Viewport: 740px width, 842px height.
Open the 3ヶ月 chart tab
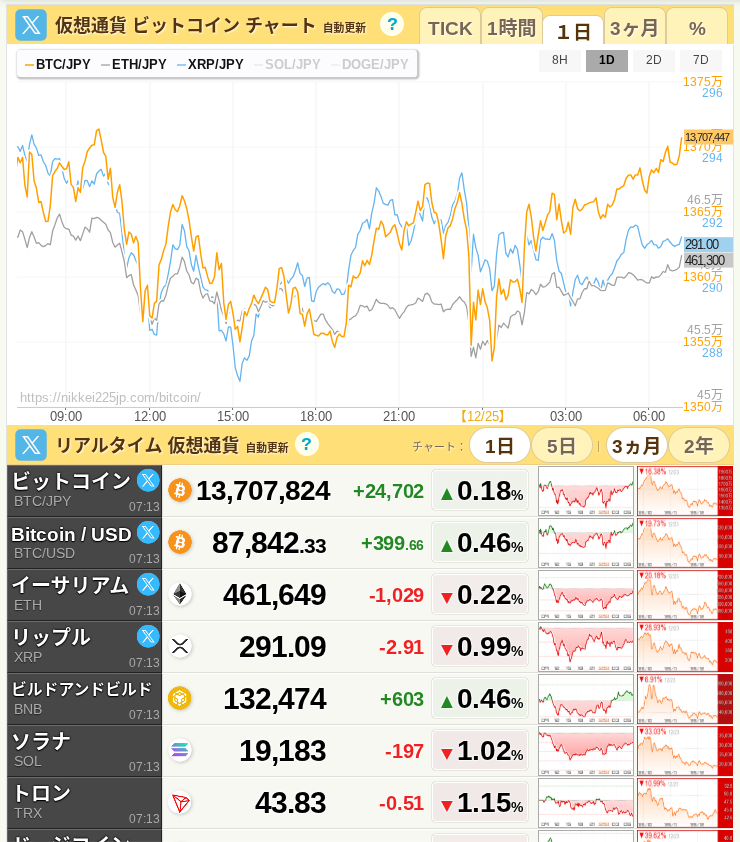click(x=634, y=28)
